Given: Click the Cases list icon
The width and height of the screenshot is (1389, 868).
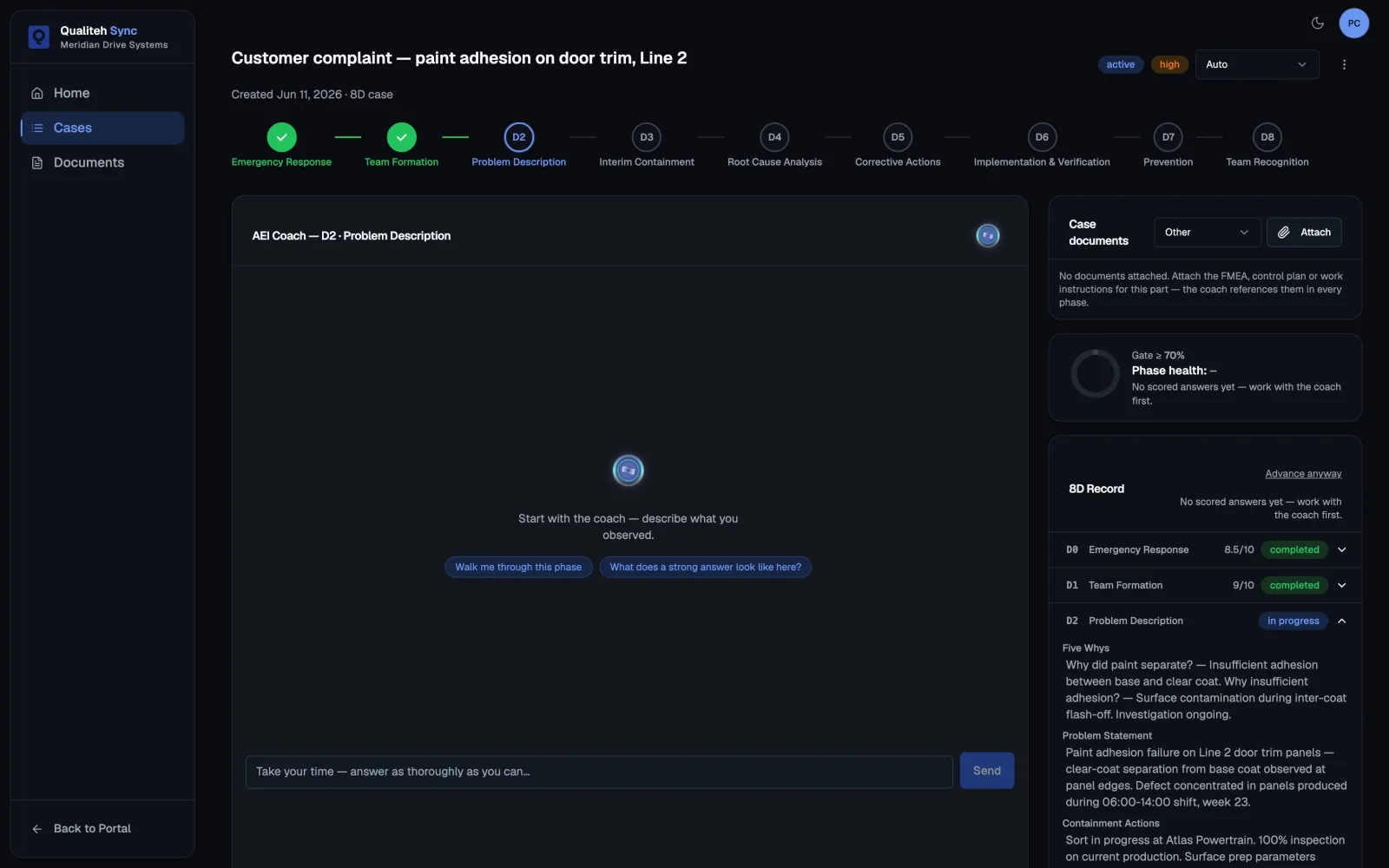Looking at the screenshot, I should click(x=37, y=128).
